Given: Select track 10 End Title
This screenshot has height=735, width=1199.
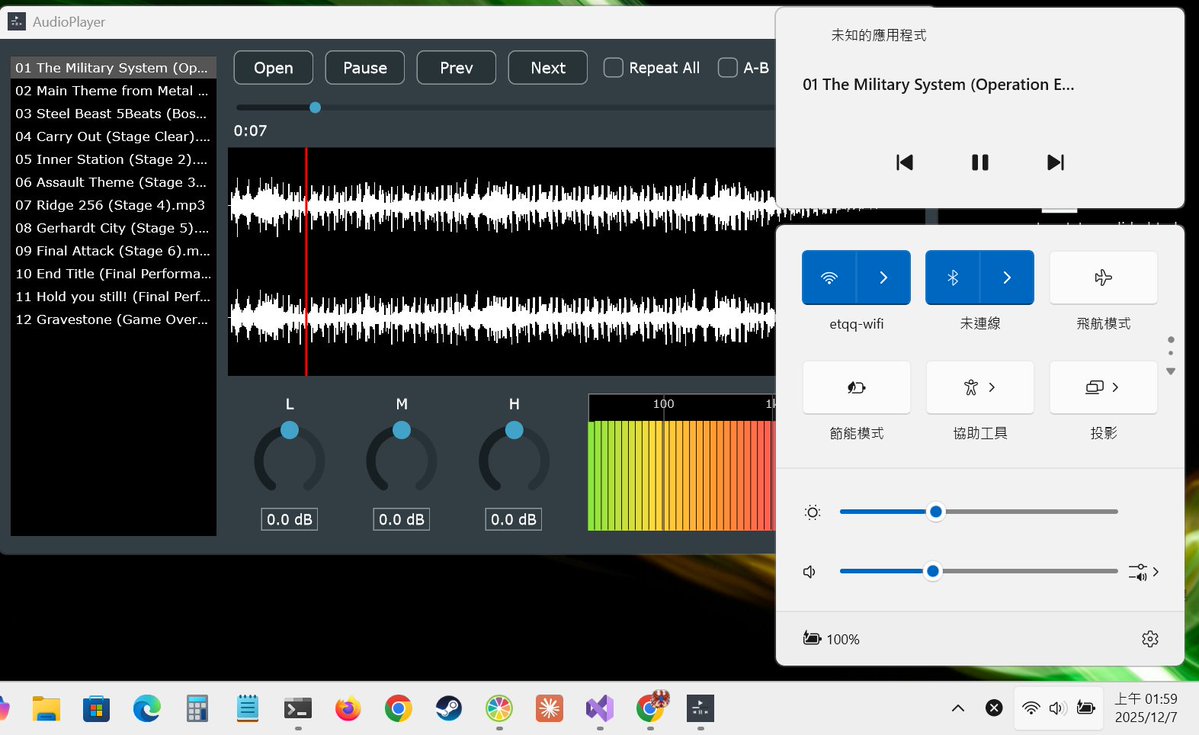Looking at the screenshot, I should [x=113, y=274].
